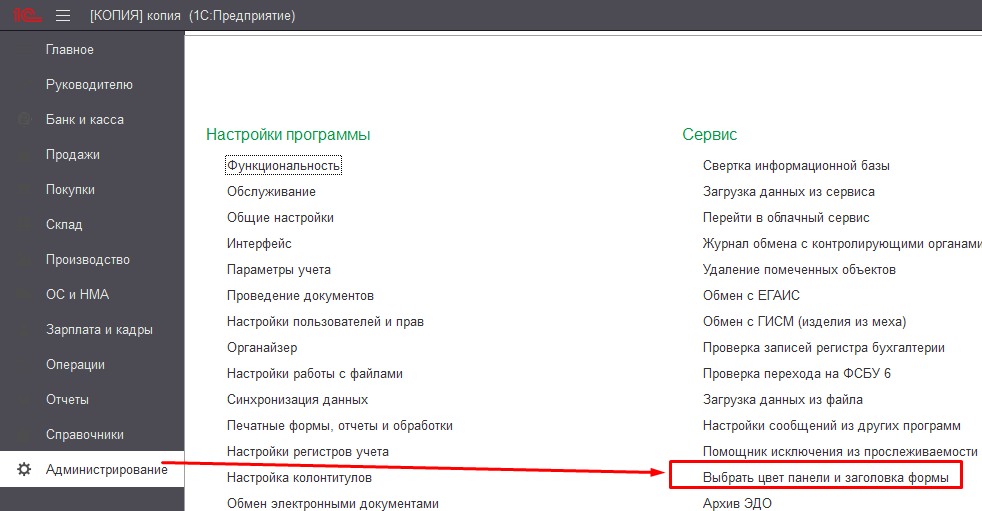Open the Главное section
Image resolution: width=982 pixels, height=511 pixels.
(x=69, y=50)
